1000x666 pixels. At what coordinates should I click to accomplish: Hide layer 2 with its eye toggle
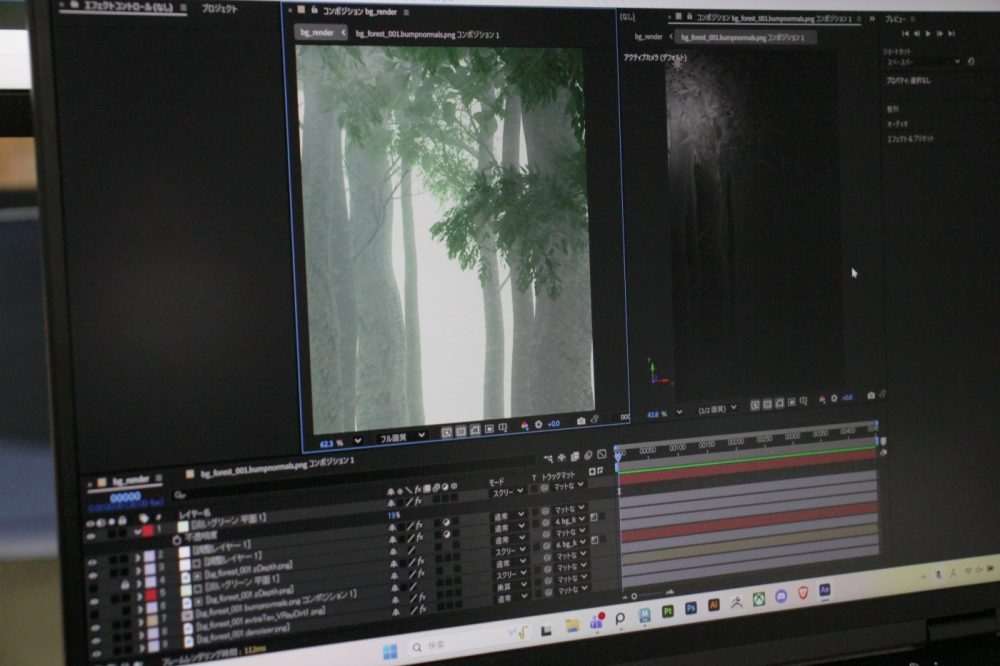click(x=93, y=563)
